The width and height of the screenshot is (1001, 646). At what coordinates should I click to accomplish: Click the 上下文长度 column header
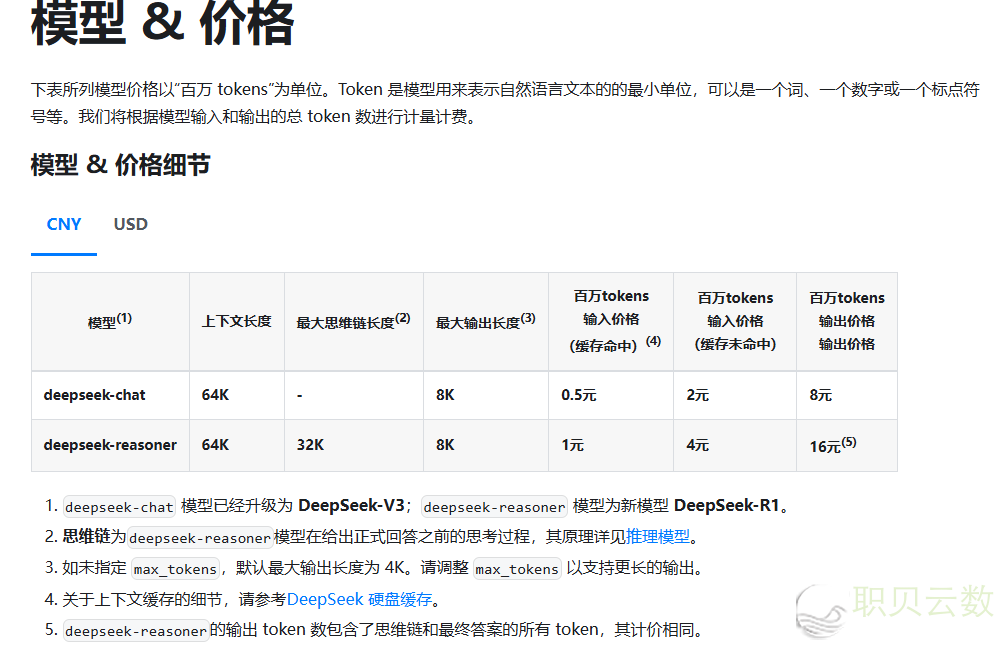coord(237,322)
